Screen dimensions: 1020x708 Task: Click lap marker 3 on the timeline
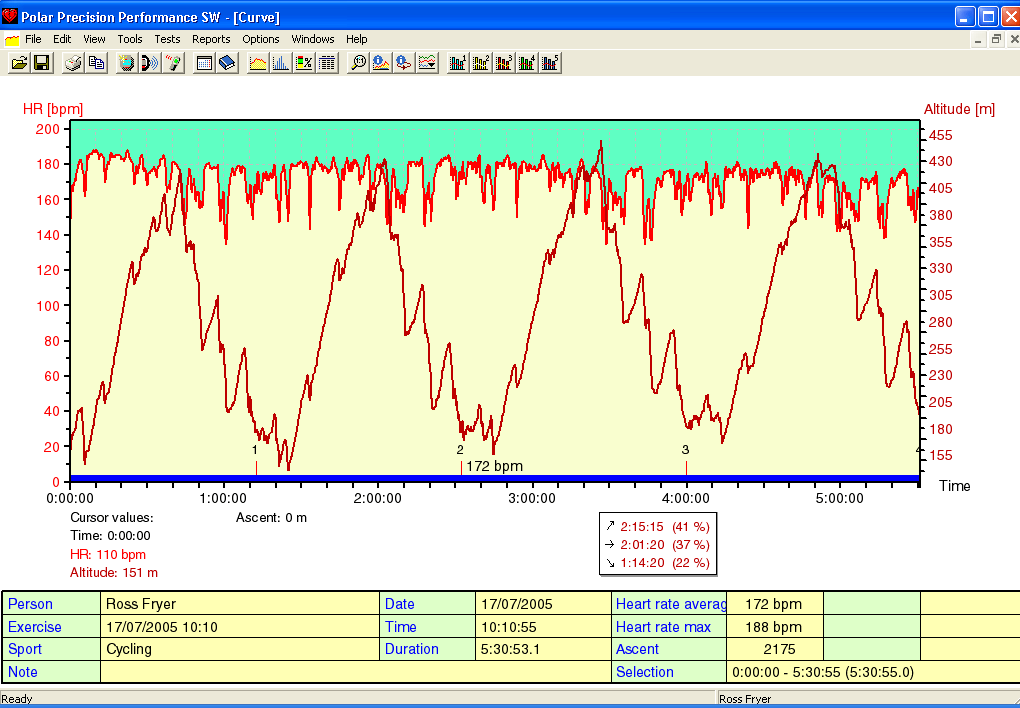pyautogui.click(x=686, y=466)
